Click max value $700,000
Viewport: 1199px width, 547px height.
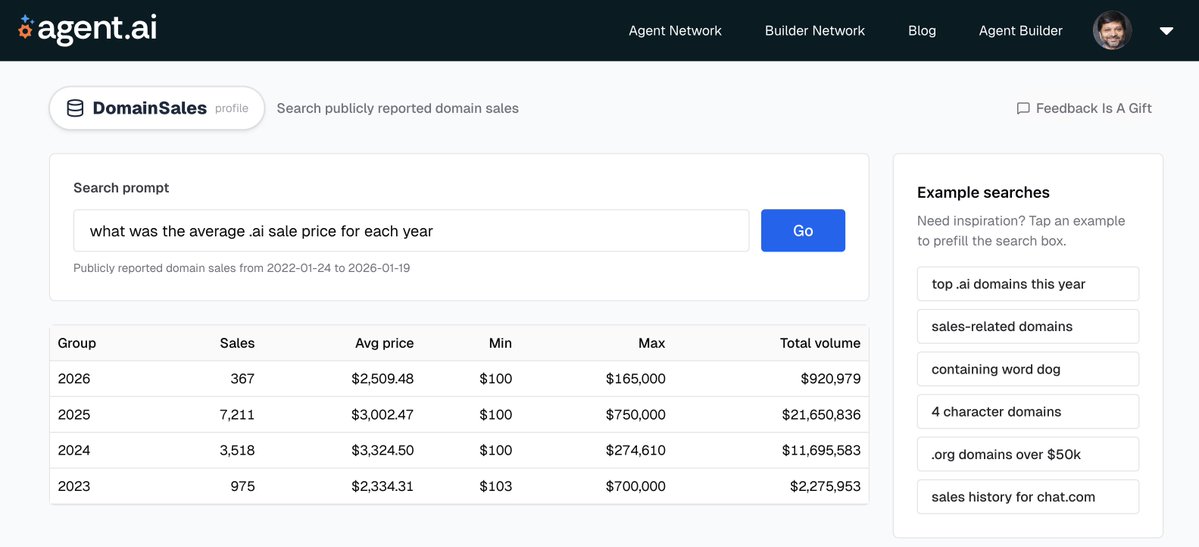pos(635,487)
